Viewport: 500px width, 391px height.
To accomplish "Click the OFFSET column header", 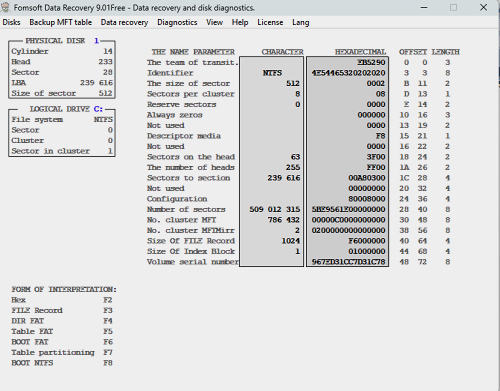I will pos(413,52).
